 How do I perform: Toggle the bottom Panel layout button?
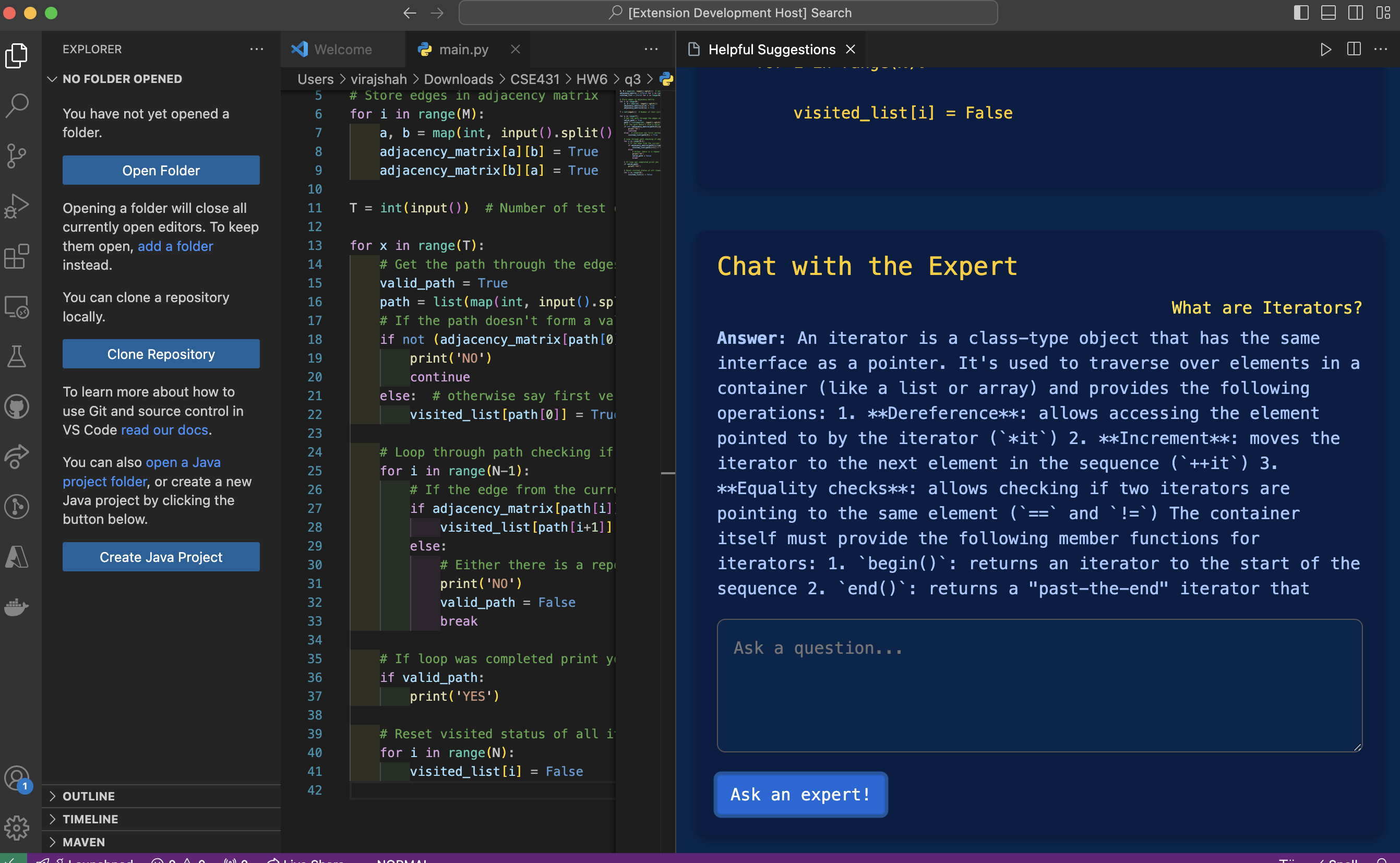click(x=1328, y=13)
